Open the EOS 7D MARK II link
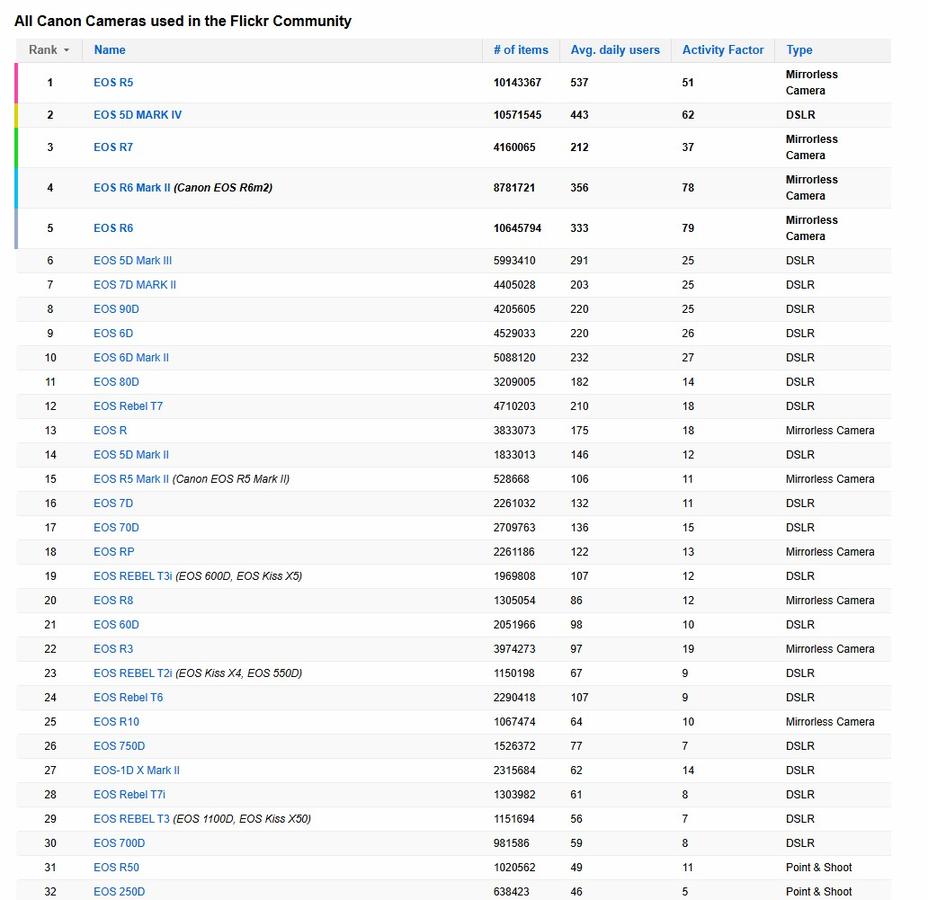The height and width of the screenshot is (900, 928). 134,285
